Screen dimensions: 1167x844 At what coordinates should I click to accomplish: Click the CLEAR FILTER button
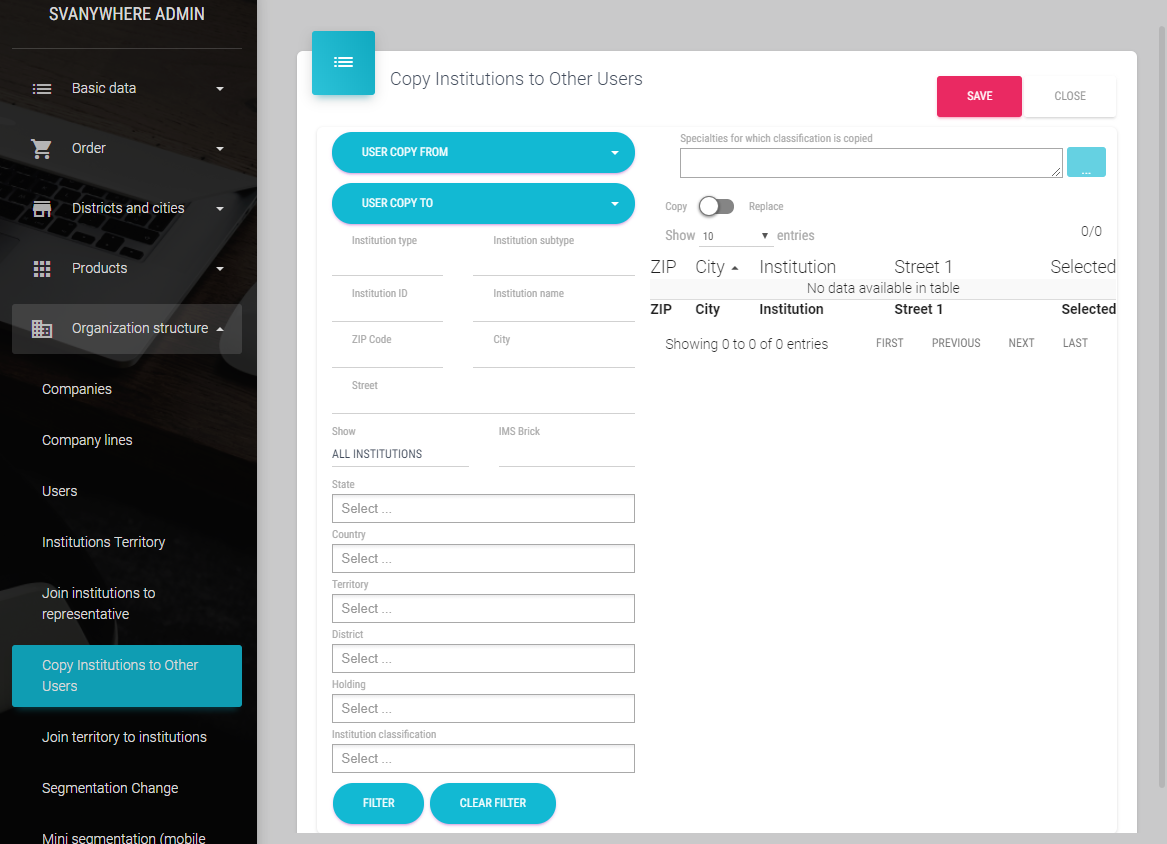click(x=492, y=803)
